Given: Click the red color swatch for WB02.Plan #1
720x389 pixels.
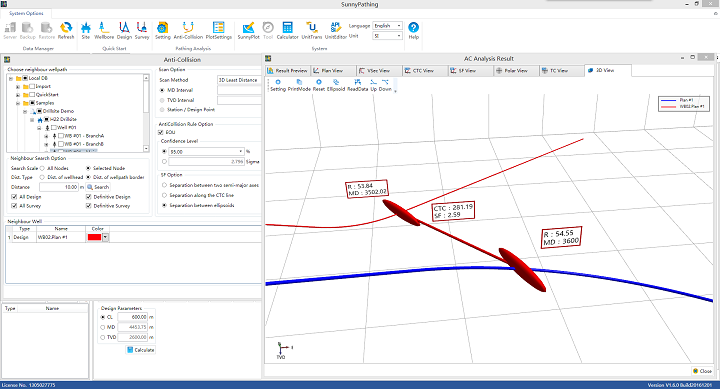Looking at the screenshot, I should tap(94, 237).
